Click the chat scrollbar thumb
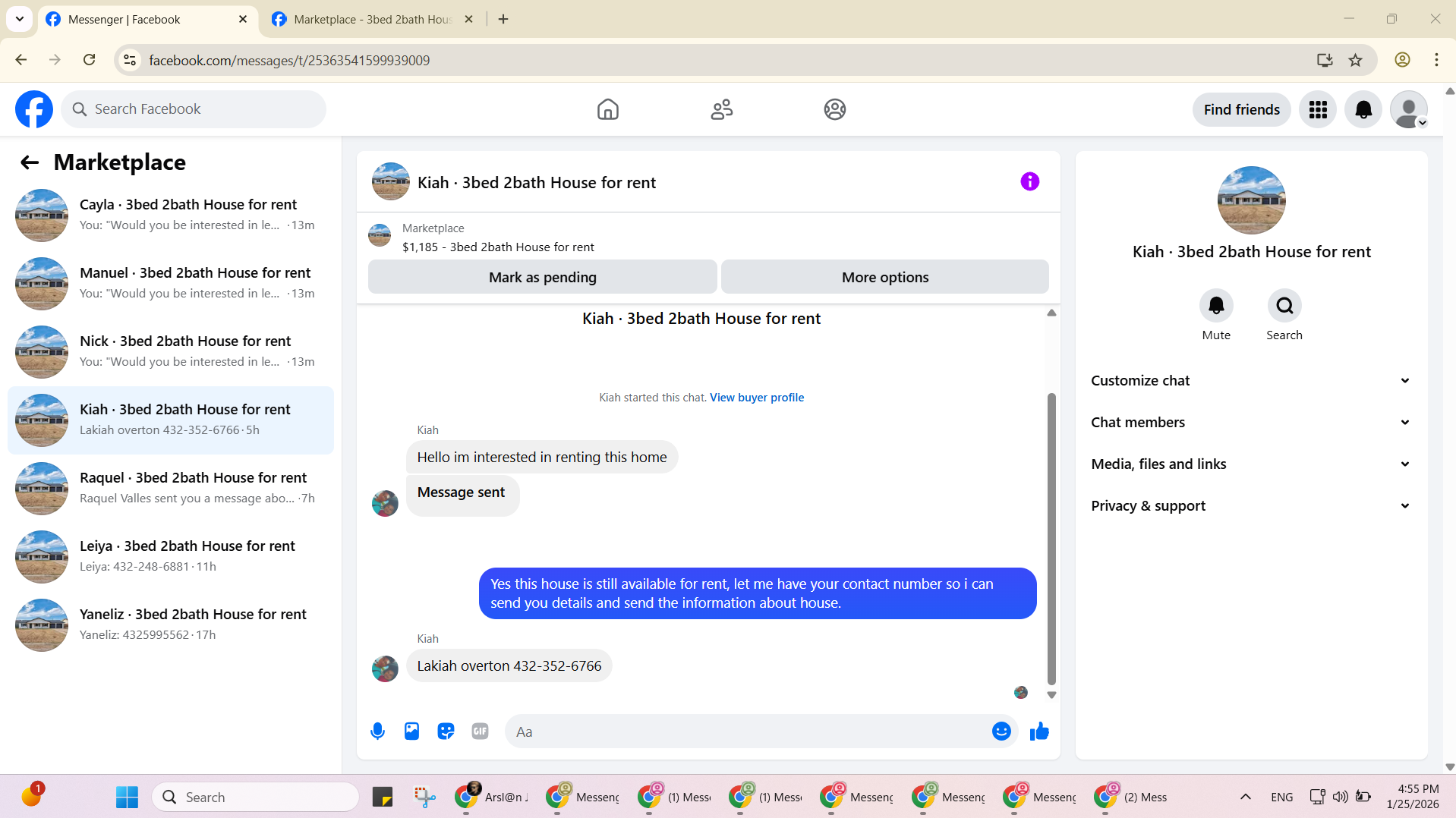The width and height of the screenshot is (1456, 818). point(1051,539)
